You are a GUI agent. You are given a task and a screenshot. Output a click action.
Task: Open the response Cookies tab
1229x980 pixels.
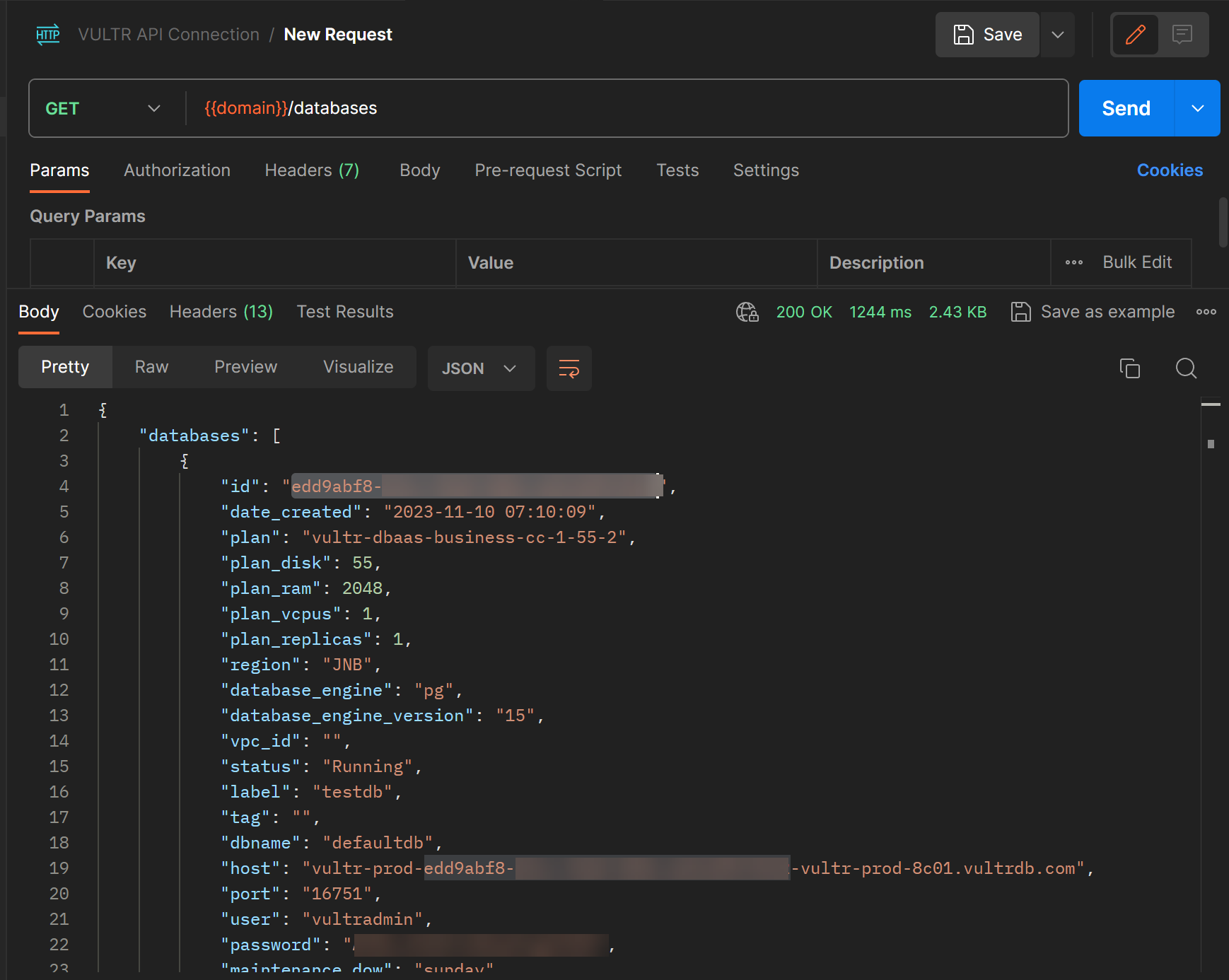coord(115,312)
